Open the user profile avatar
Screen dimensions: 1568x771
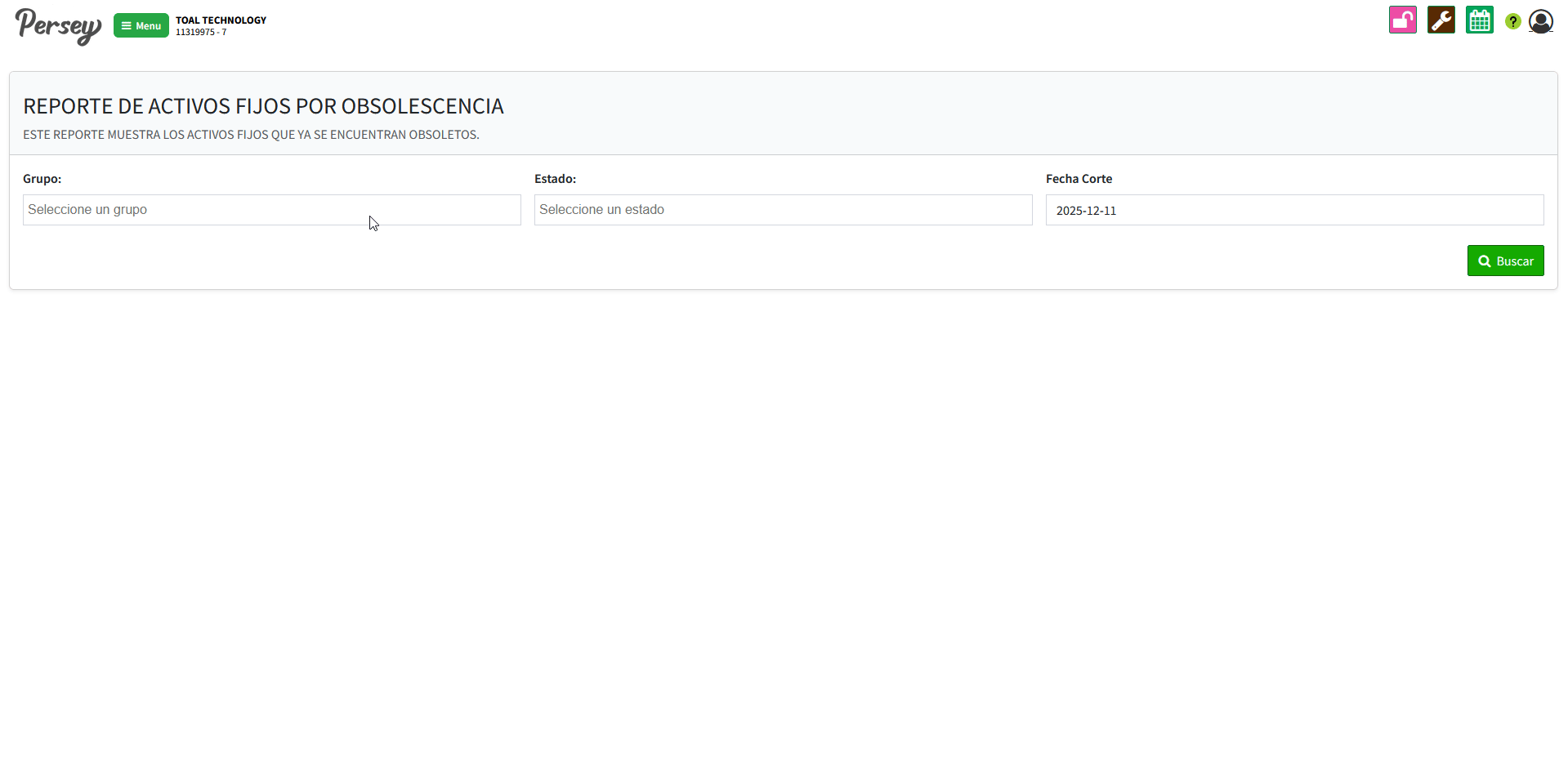click(x=1540, y=21)
